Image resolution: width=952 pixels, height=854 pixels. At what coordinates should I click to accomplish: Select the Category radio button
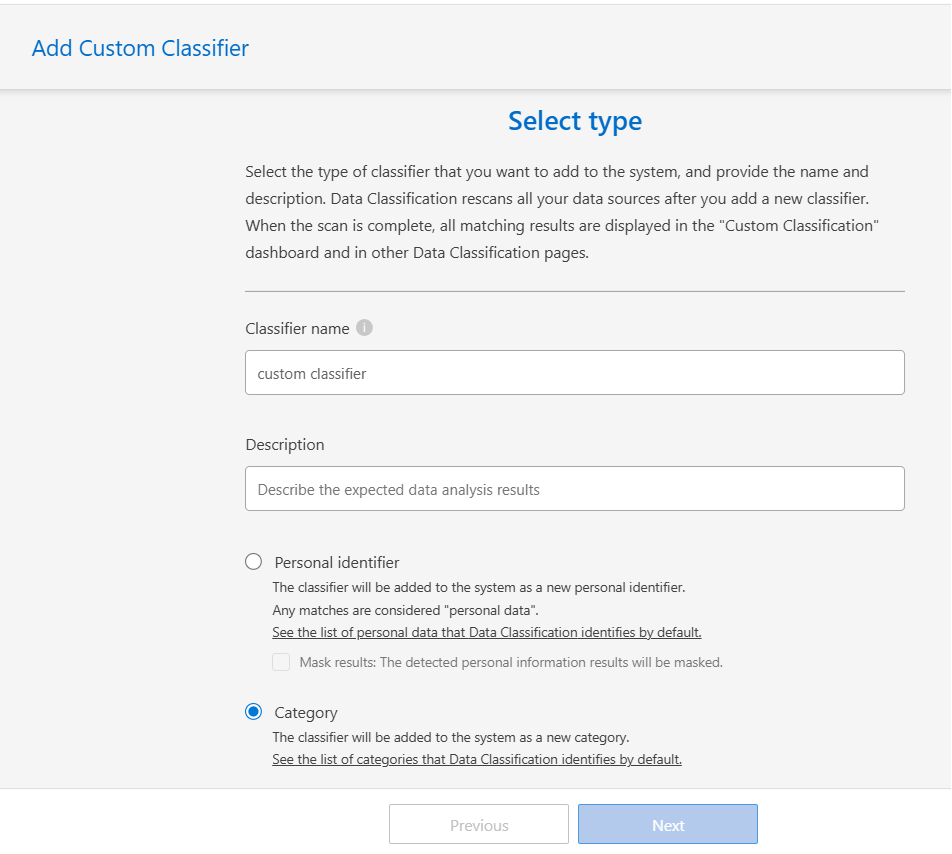click(x=254, y=712)
